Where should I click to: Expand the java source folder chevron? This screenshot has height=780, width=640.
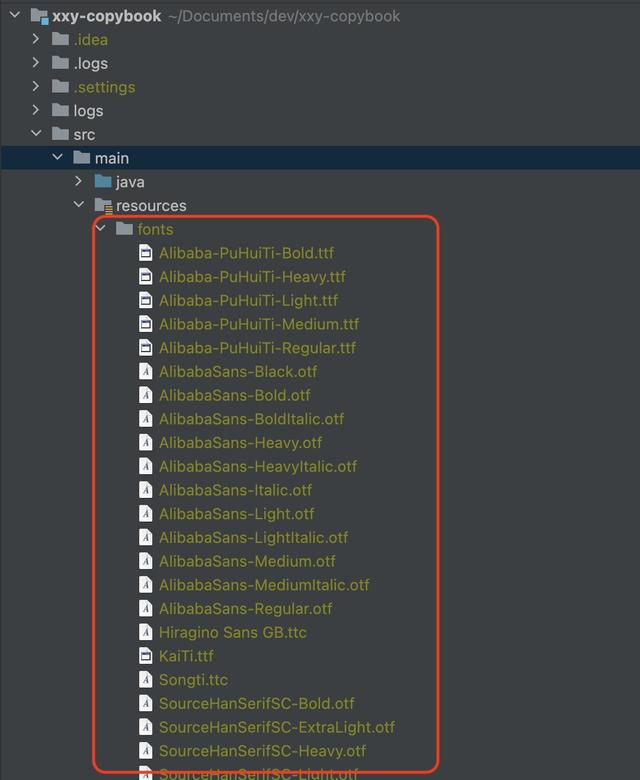(x=79, y=181)
